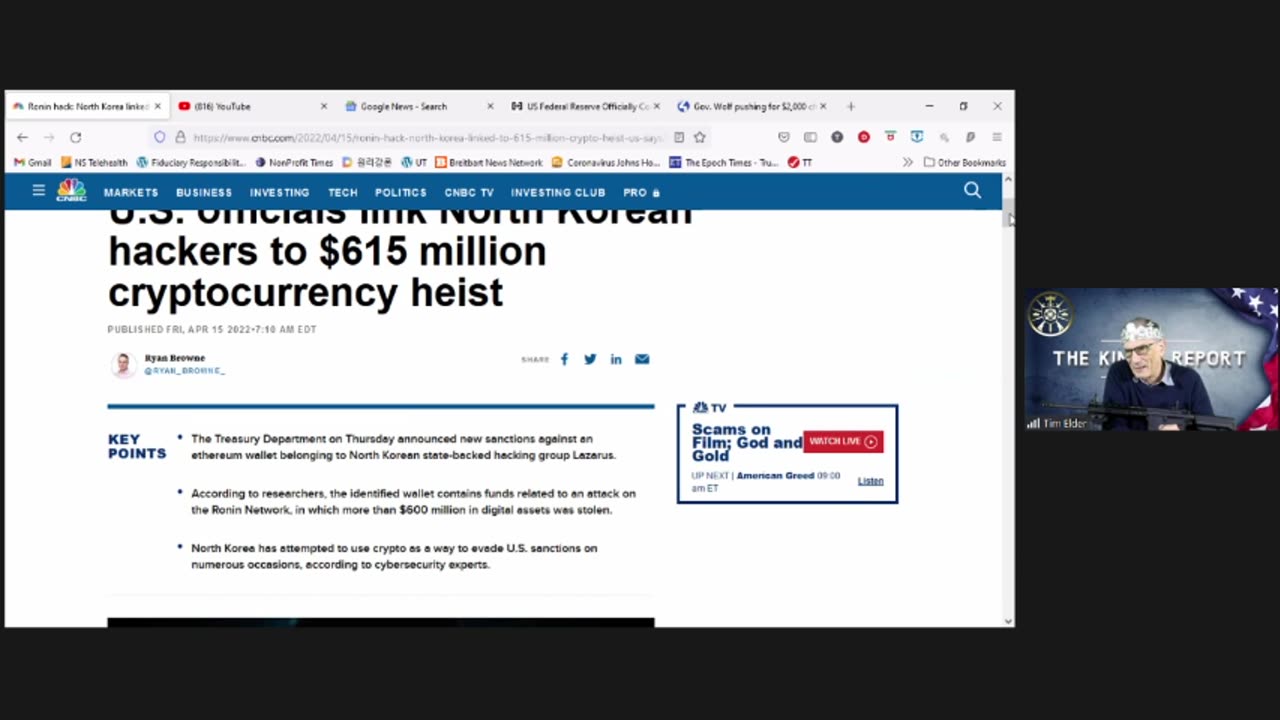The width and height of the screenshot is (1280, 720).
Task: Open UT bookmark
Action: pyautogui.click(x=414, y=162)
